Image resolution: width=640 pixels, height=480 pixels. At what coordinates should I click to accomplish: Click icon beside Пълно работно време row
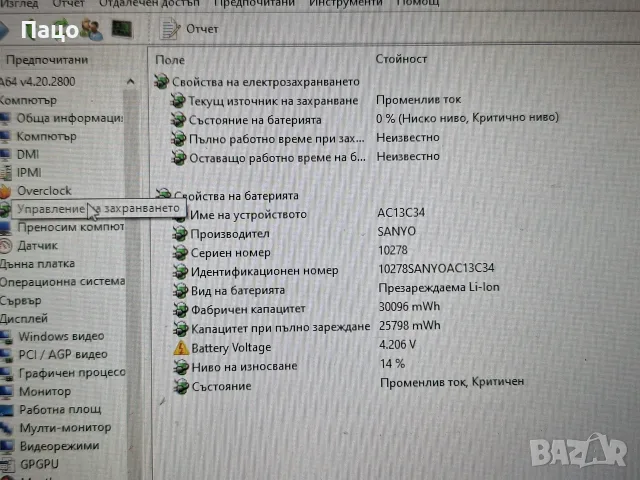tap(179, 139)
